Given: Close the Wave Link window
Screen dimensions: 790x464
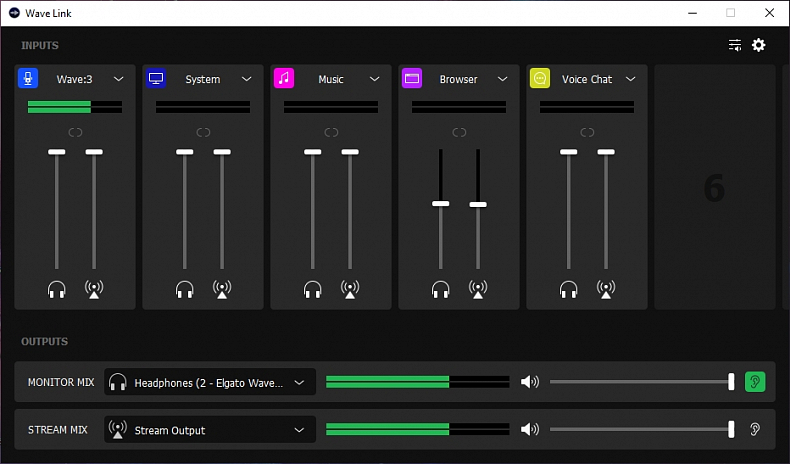Looking at the screenshot, I should [x=769, y=13].
